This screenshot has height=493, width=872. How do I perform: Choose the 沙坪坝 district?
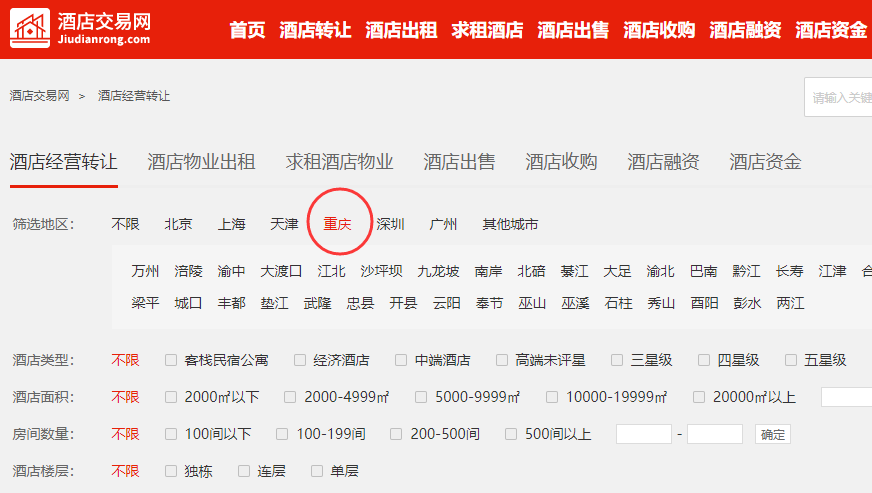click(381, 271)
